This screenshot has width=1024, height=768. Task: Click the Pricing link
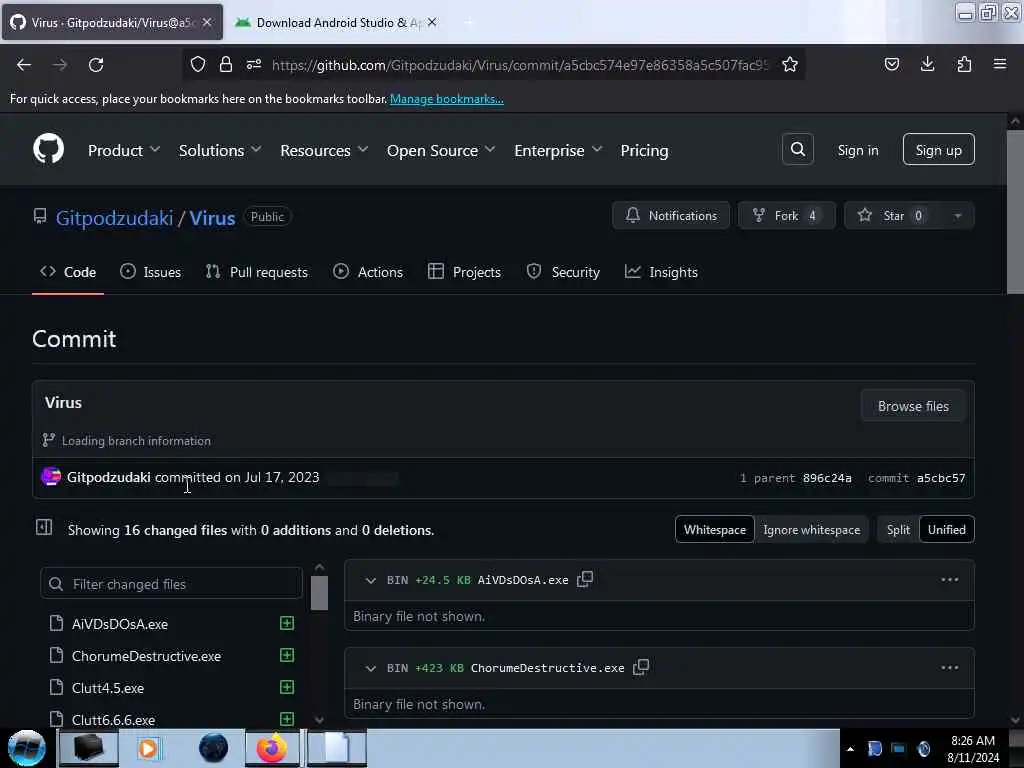click(644, 150)
